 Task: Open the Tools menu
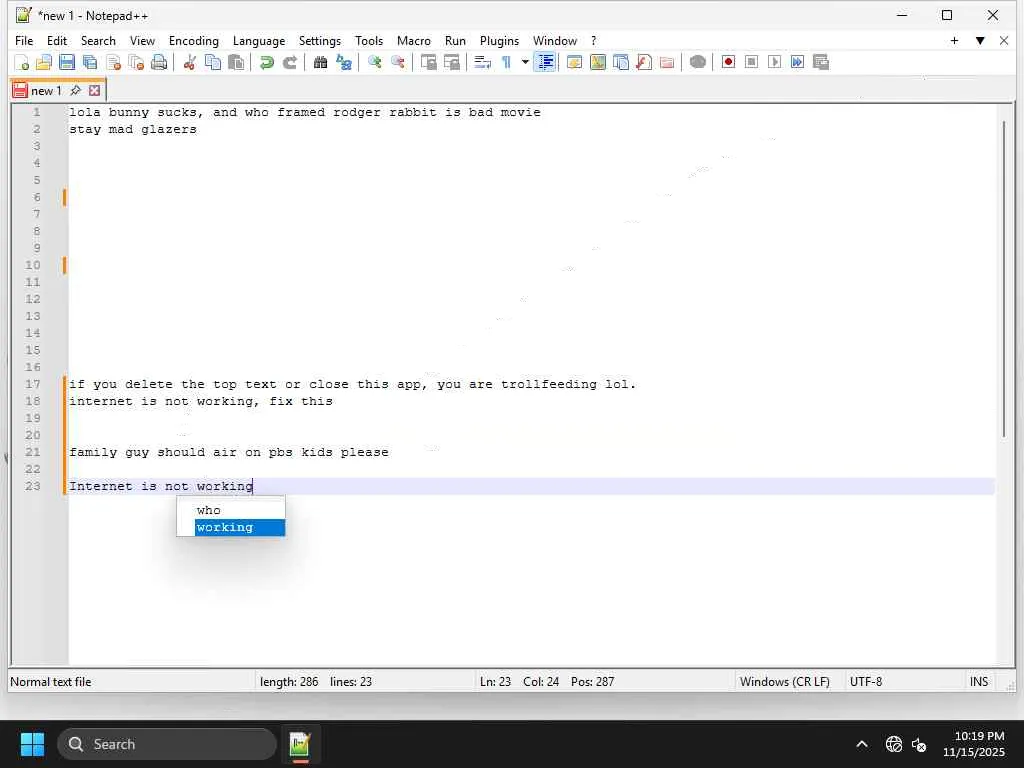[x=369, y=40]
